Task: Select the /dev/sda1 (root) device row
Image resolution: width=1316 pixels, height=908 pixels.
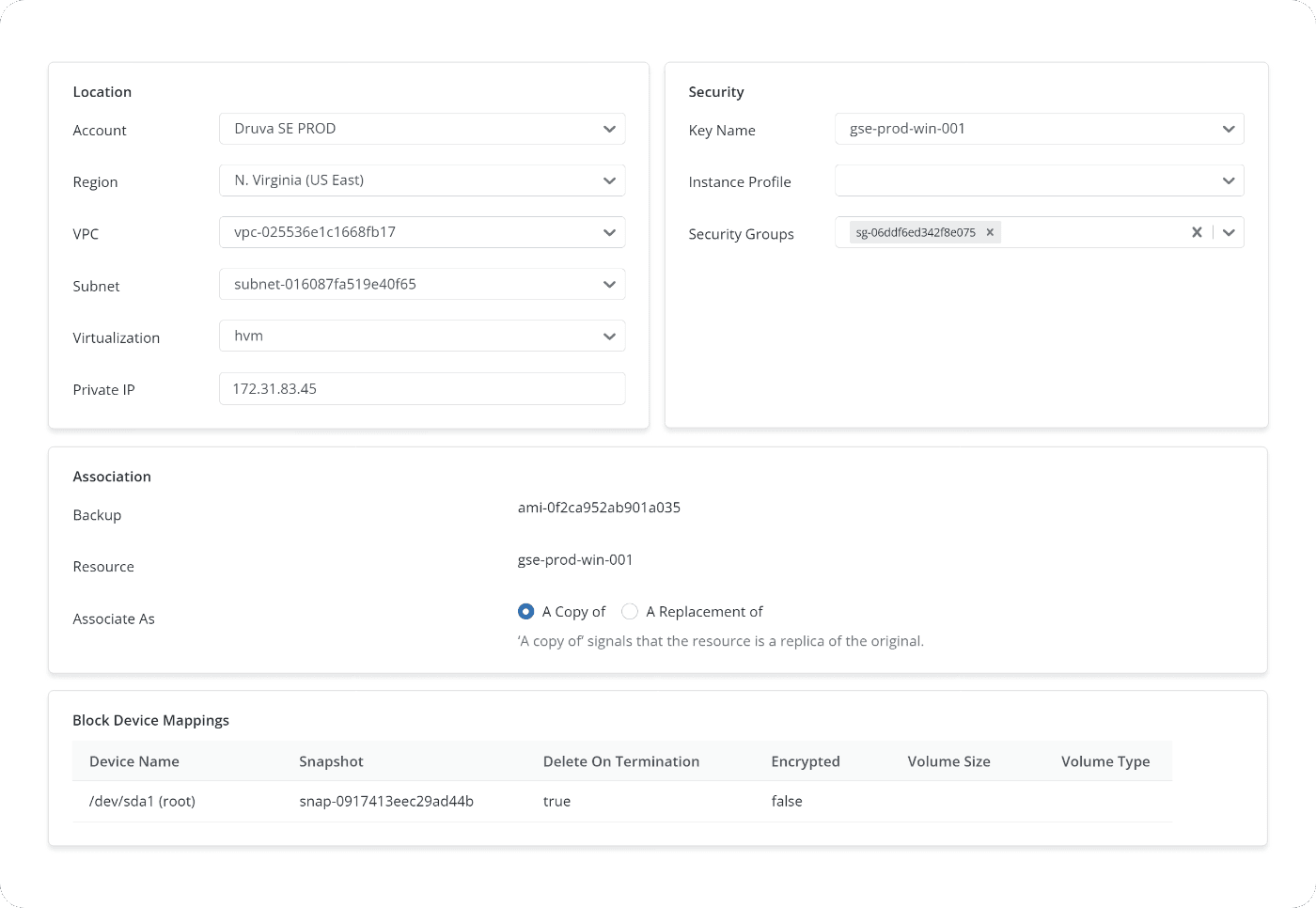Action: pyautogui.click(x=142, y=802)
